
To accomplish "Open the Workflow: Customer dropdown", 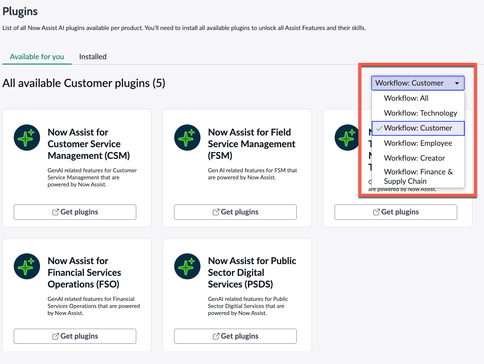I will 418,83.
